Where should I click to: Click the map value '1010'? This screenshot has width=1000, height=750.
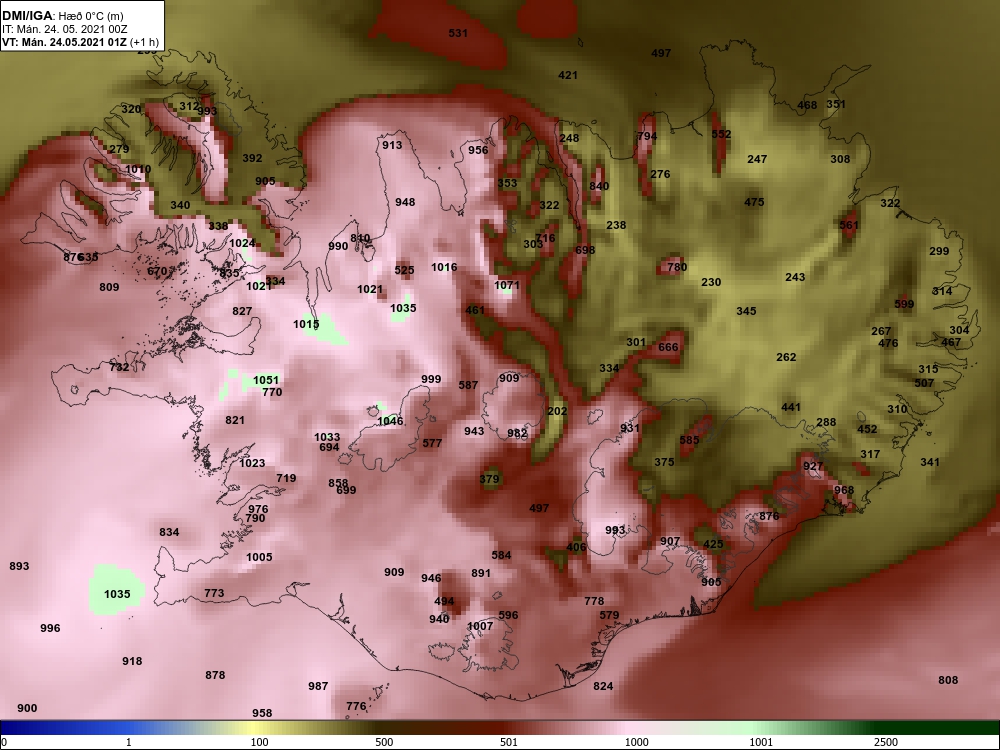point(138,170)
